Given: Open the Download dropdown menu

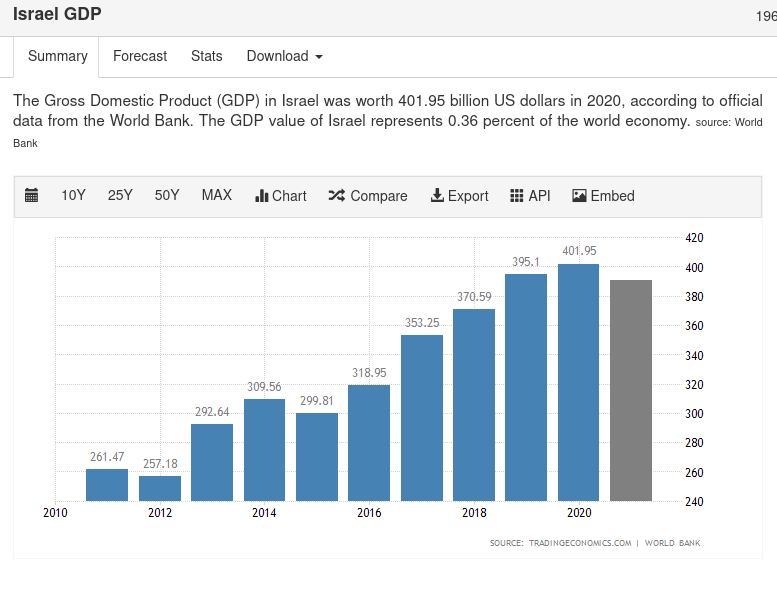Looking at the screenshot, I should tap(284, 56).
